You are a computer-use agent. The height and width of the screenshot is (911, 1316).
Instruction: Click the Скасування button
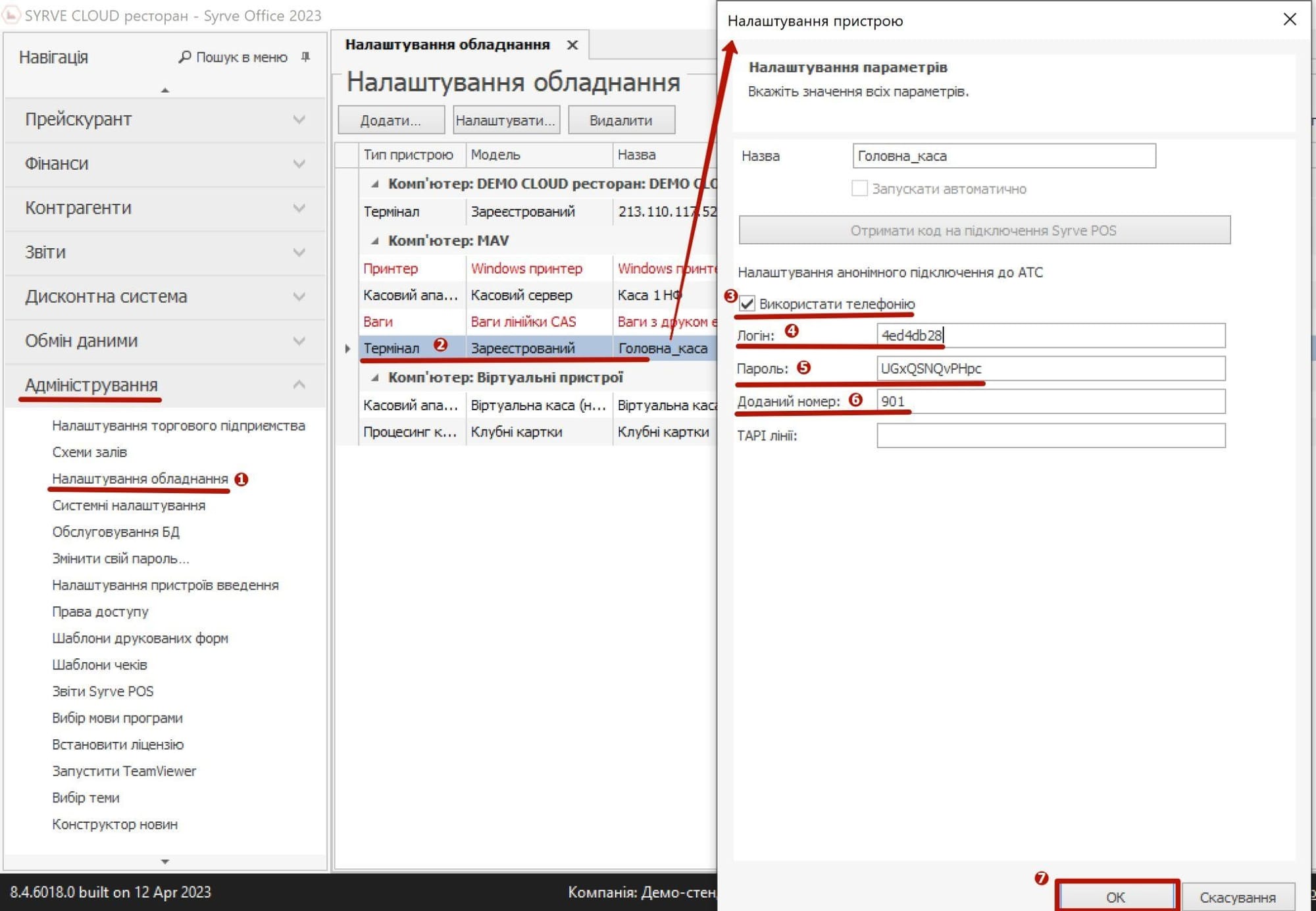1238,897
